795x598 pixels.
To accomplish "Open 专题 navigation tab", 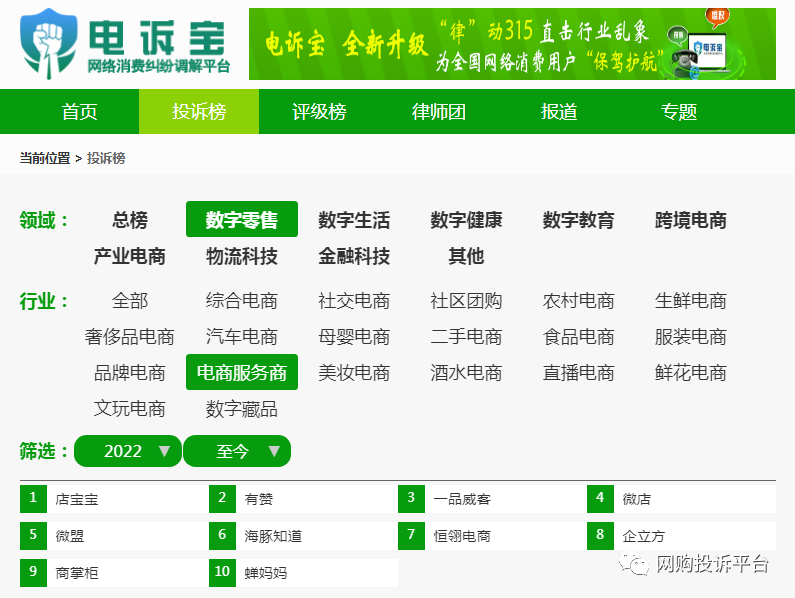I will [x=678, y=112].
